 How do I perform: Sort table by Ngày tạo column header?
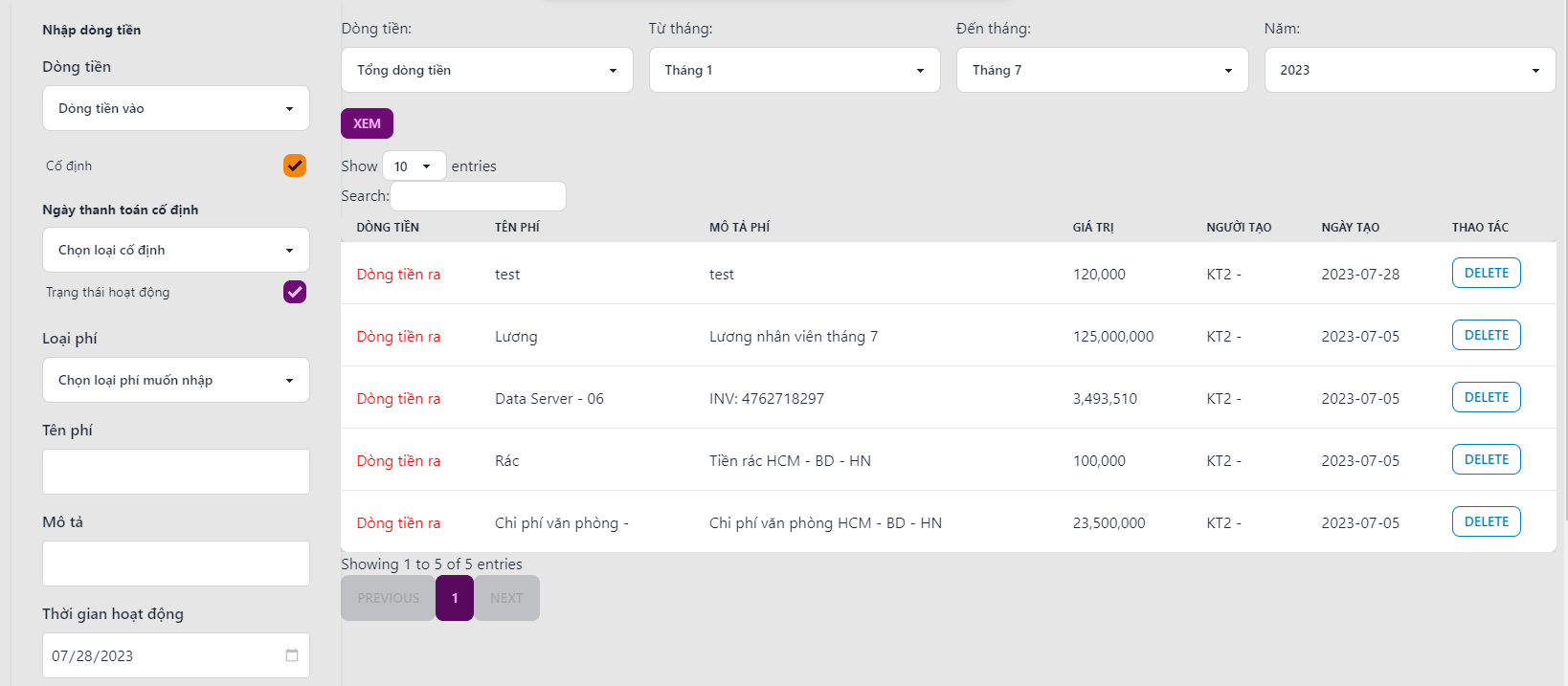1350,228
